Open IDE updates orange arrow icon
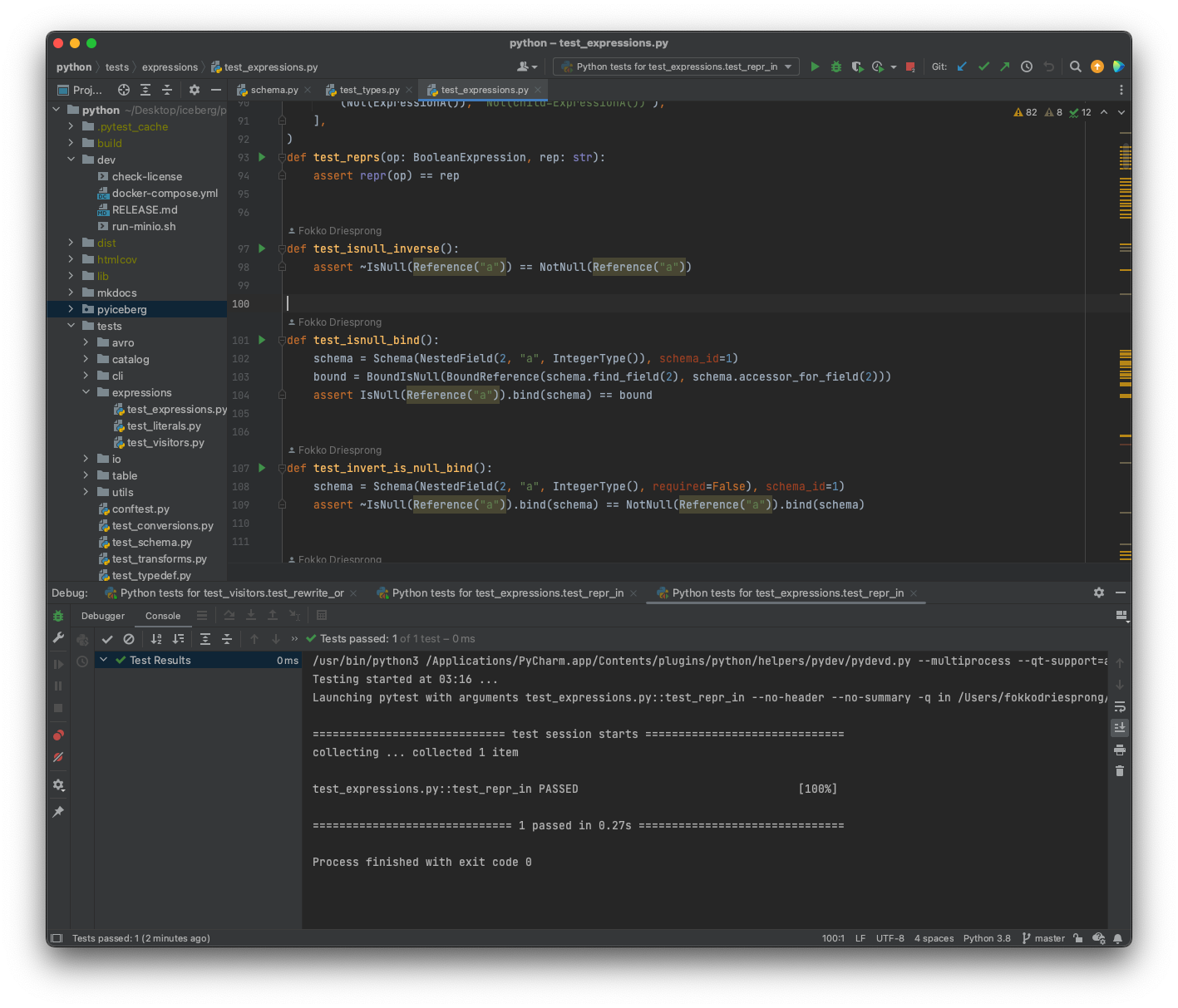 1097,66
